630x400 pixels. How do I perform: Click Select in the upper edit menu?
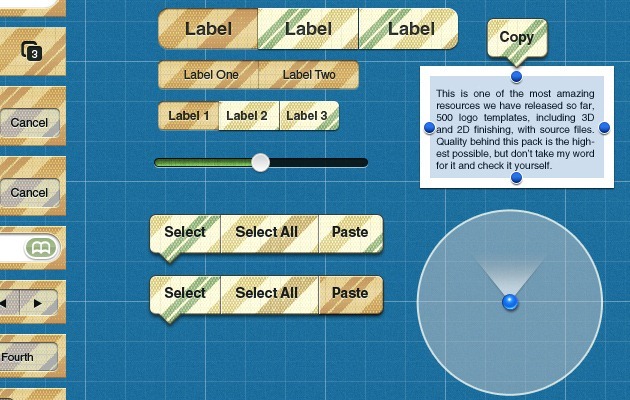[185, 232]
